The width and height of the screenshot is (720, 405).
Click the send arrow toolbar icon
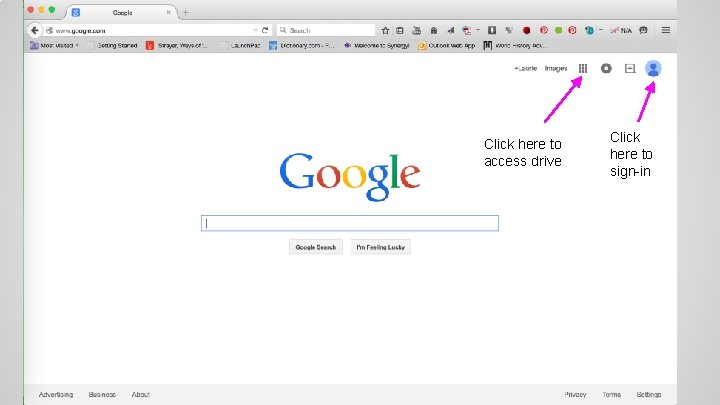pyautogui.click(x=451, y=30)
